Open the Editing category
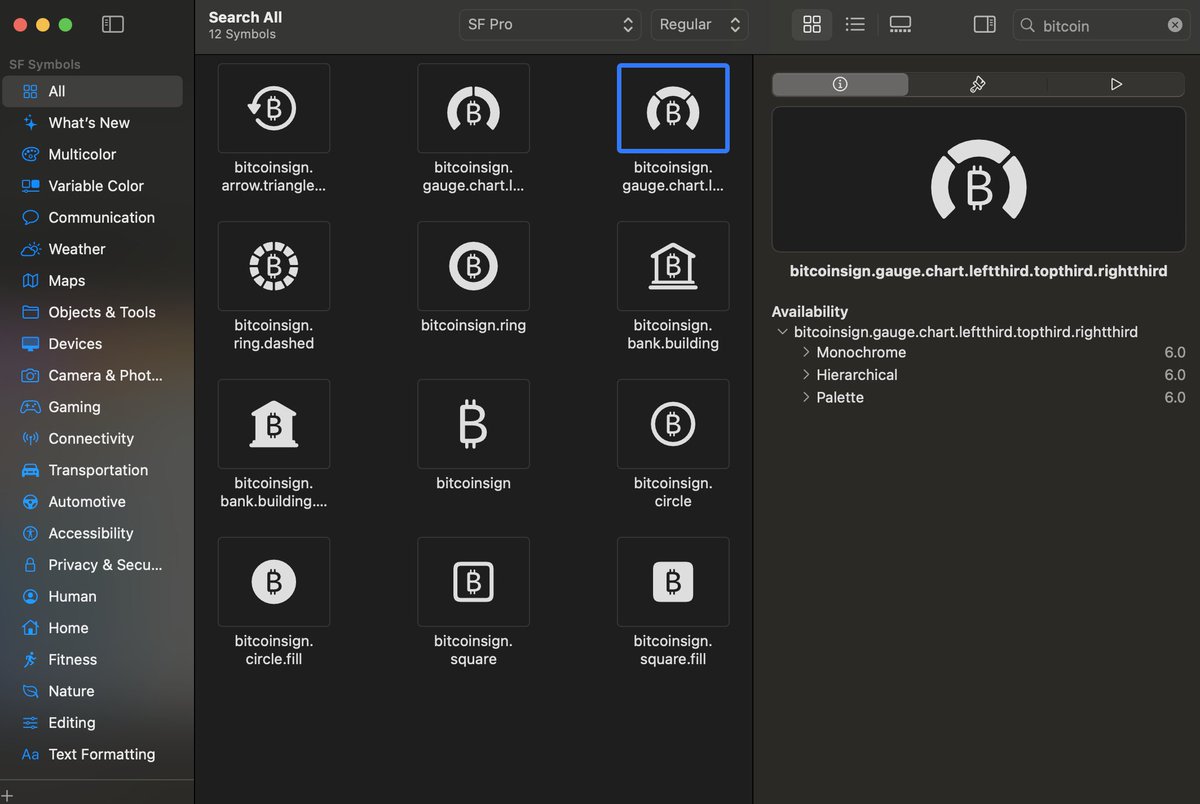 [x=93, y=723]
